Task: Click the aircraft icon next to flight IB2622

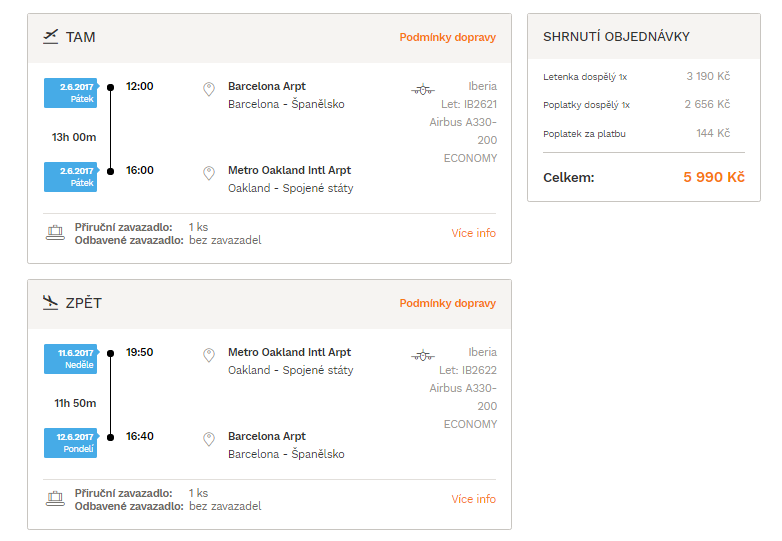Action: tap(423, 356)
